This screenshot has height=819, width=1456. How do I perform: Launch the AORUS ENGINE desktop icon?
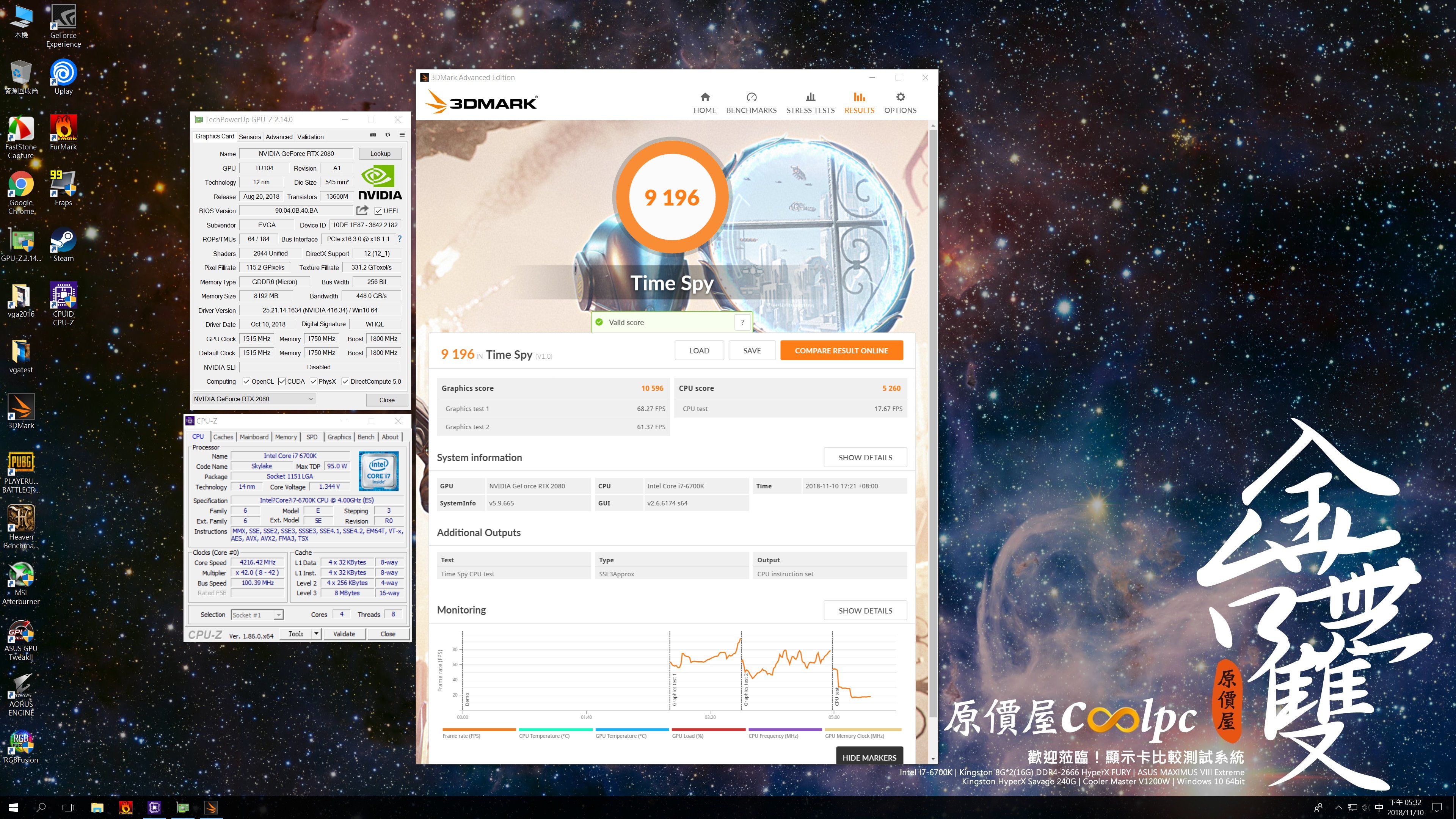coord(21,695)
